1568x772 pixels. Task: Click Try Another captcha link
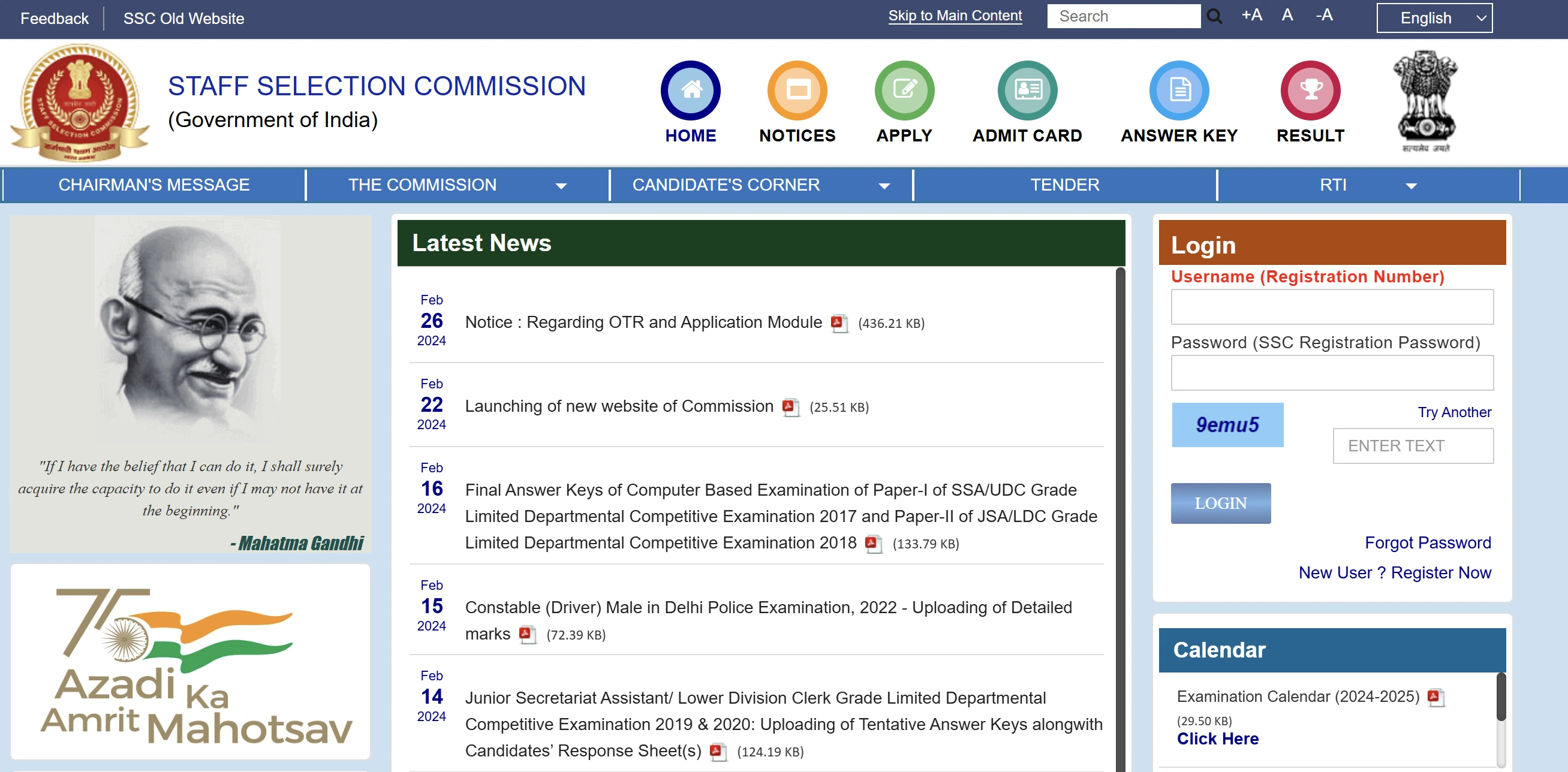[x=1454, y=412]
